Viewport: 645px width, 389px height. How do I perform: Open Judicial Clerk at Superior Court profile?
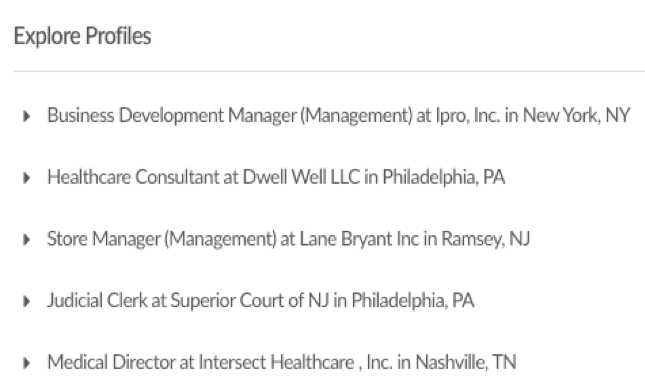(x=261, y=301)
